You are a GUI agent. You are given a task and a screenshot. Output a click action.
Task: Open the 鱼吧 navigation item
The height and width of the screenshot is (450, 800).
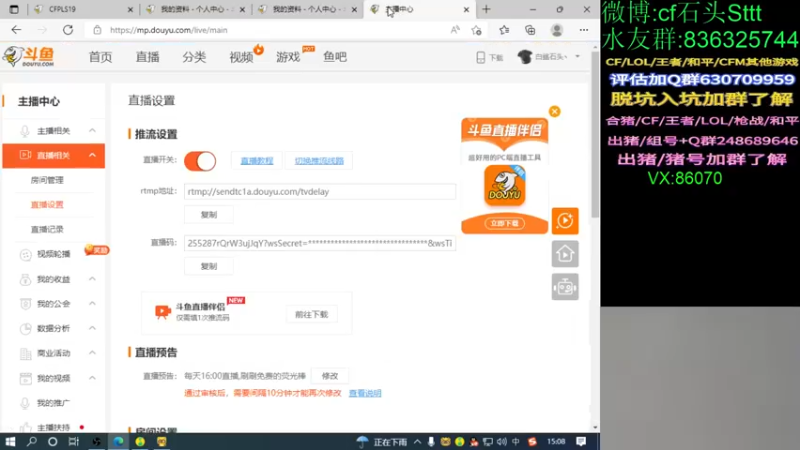coord(335,57)
